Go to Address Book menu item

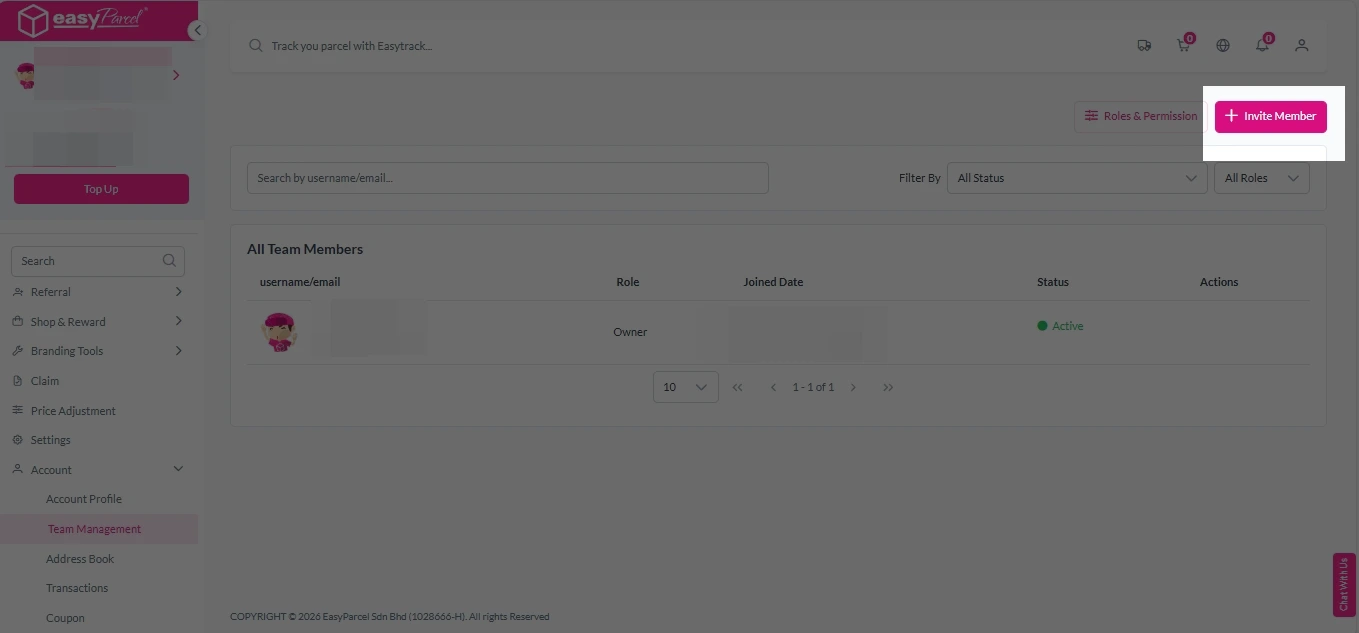click(80, 559)
